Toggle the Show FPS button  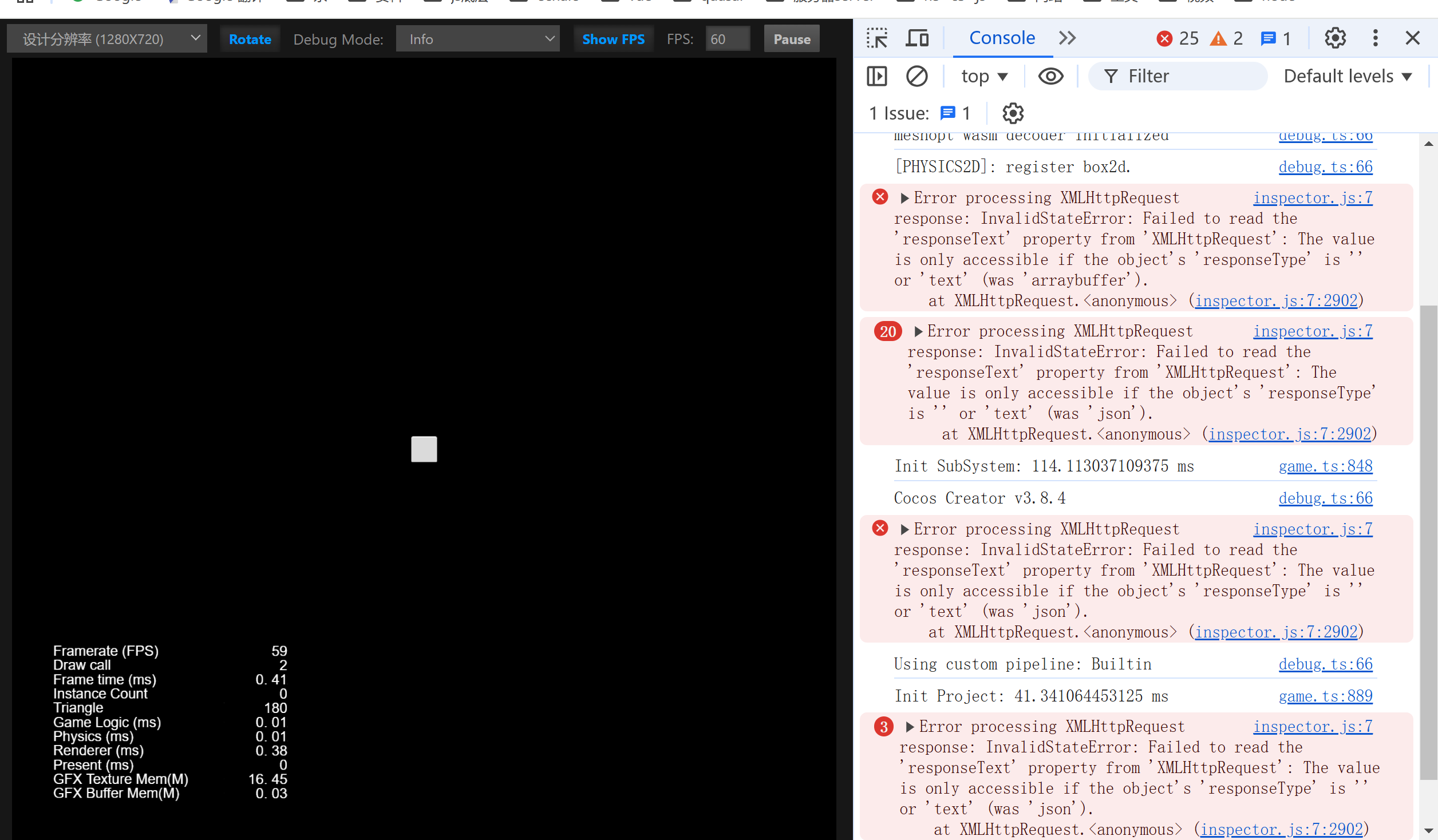click(x=613, y=39)
